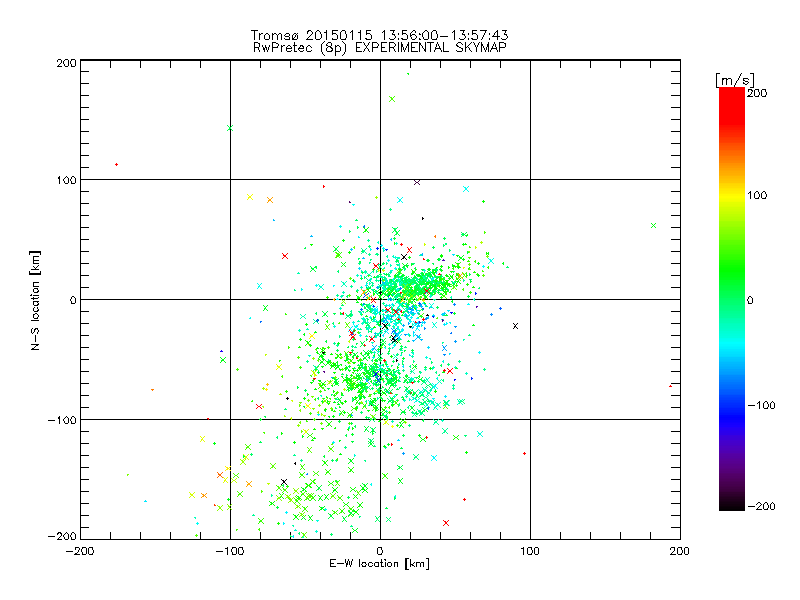Click the '200' label on the color bar
This screenshot has height=600, width=800.
tap(757, 93)
